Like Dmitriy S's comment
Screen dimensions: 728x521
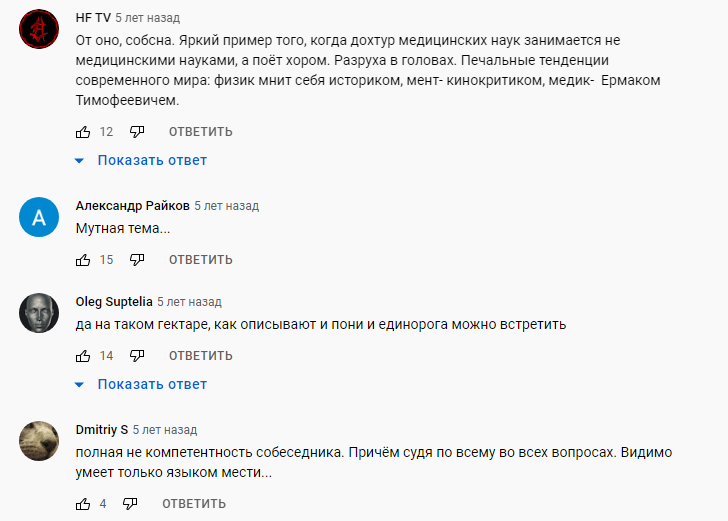tap(83, 504)
